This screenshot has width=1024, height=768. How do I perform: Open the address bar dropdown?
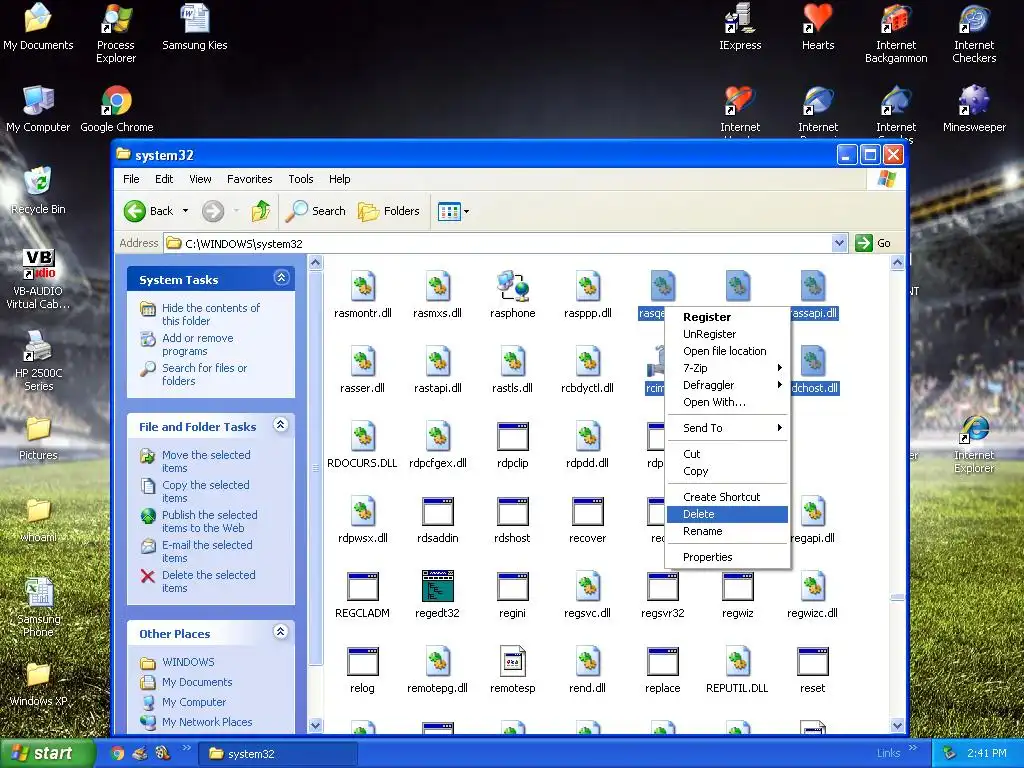[839, 244]
